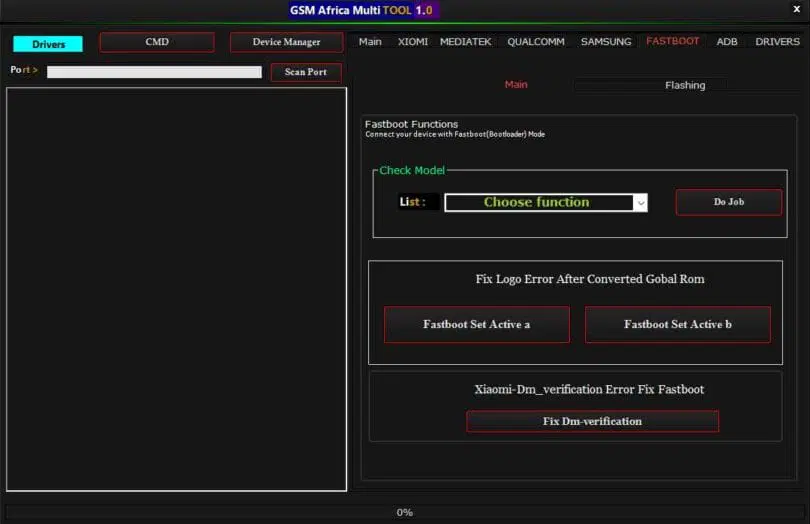Click the Drivers button in cyan

pyautogui.click(x=48, y=44)
